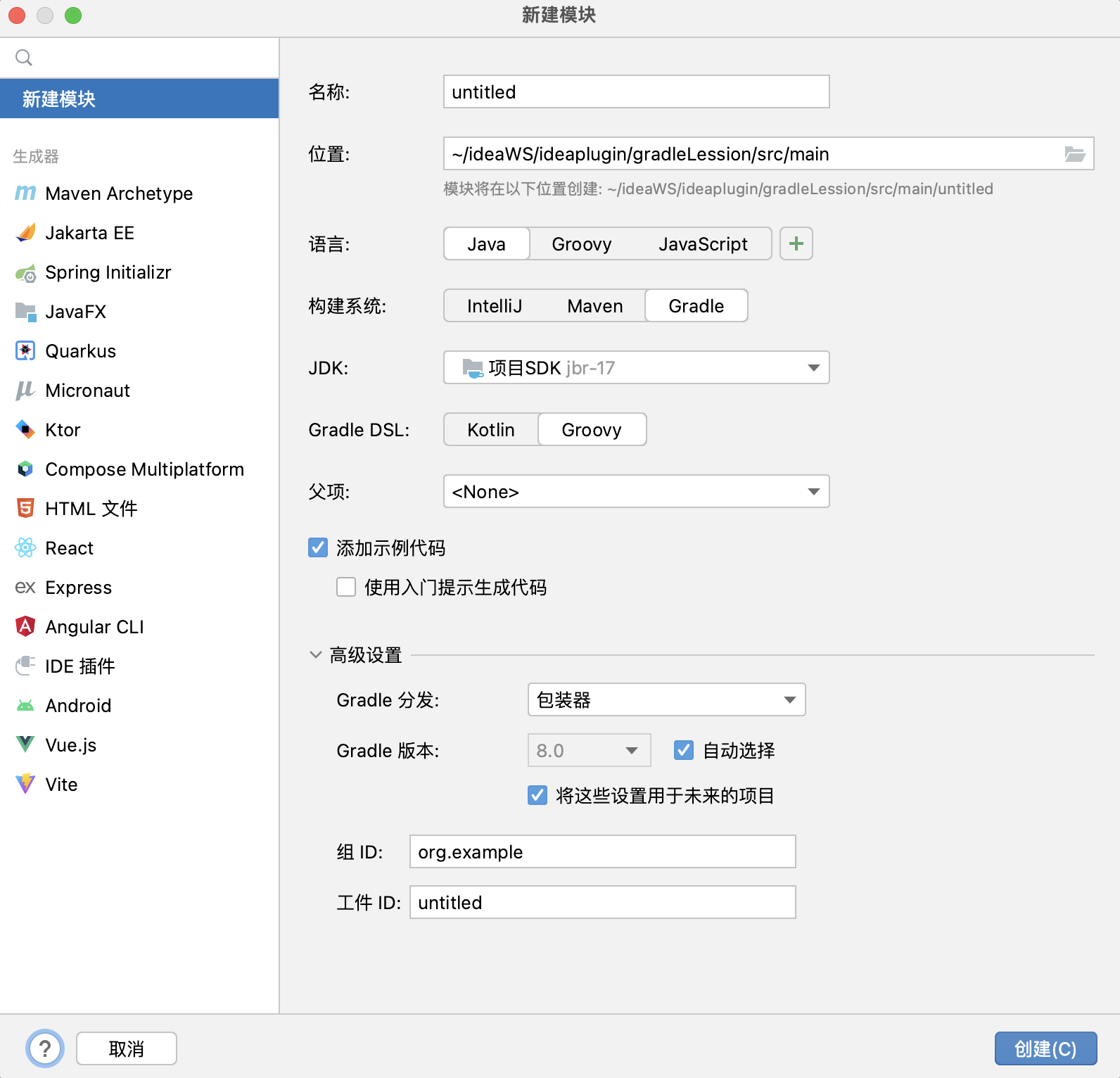Click the 名称 input field
The image size is (1120, 1078).
click(637, 91)
